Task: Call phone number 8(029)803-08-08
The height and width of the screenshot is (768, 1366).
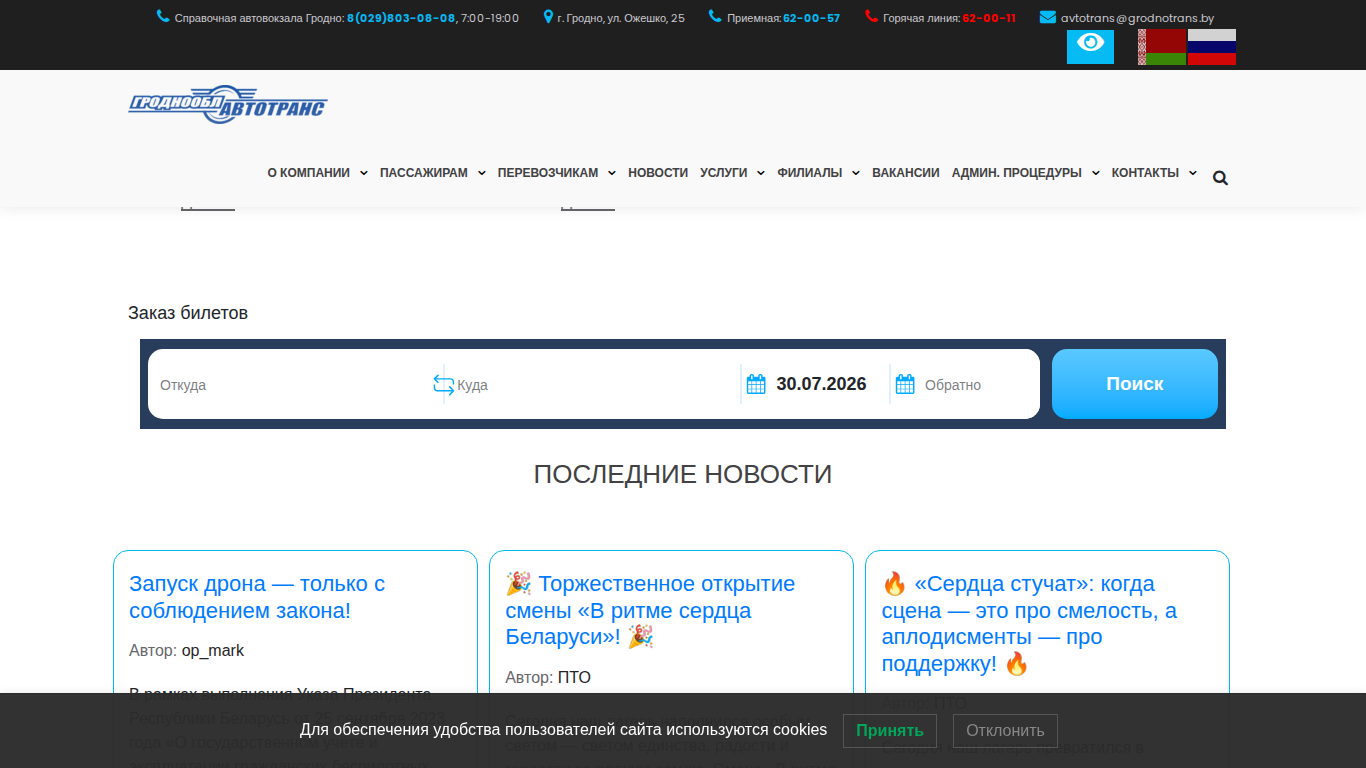Action: coord(401,18)
